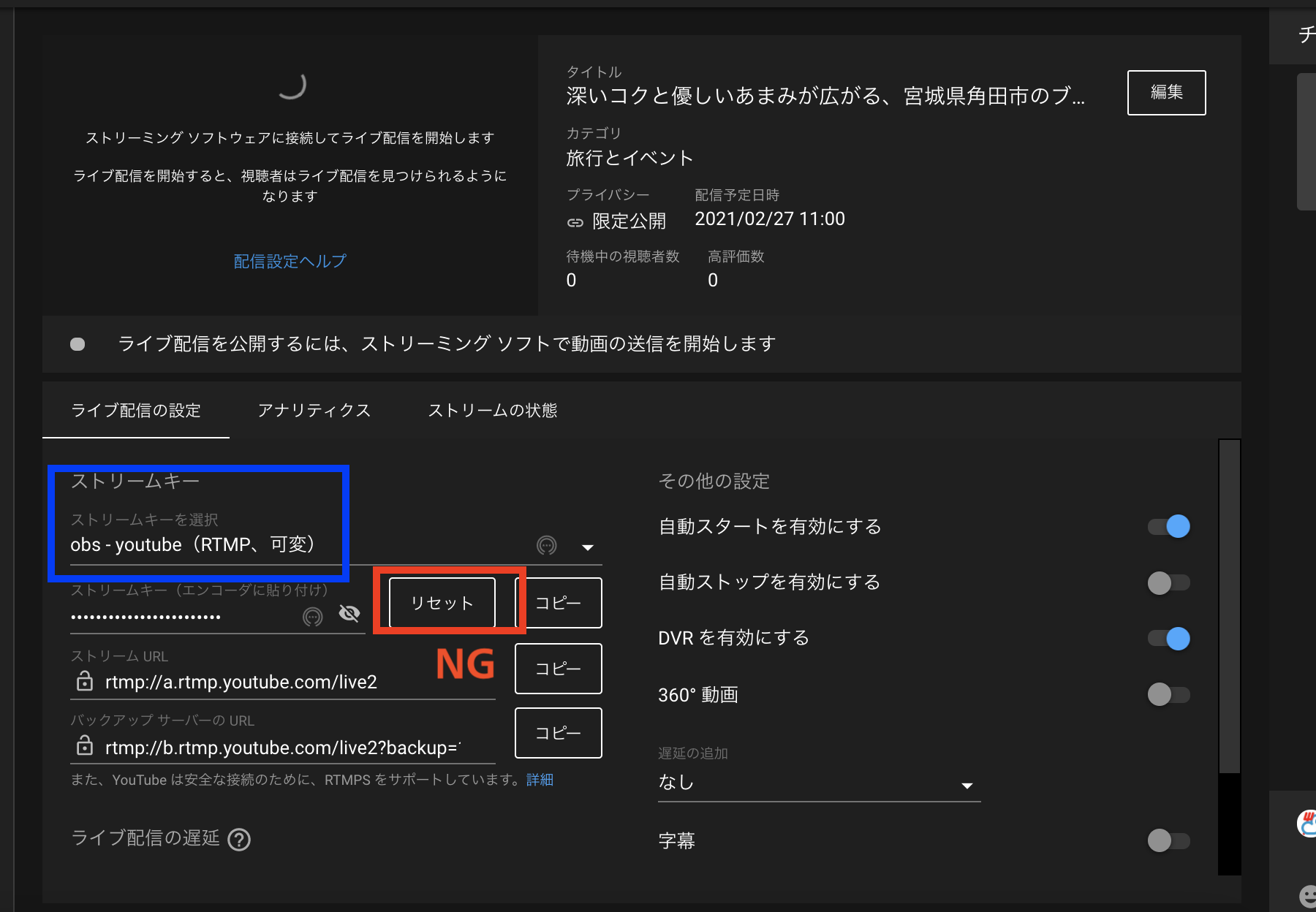The image size is (1316, 912).
Task: Click the lock icon beside the stream URL
Action: pyautogui.click(x=83, y=682)
